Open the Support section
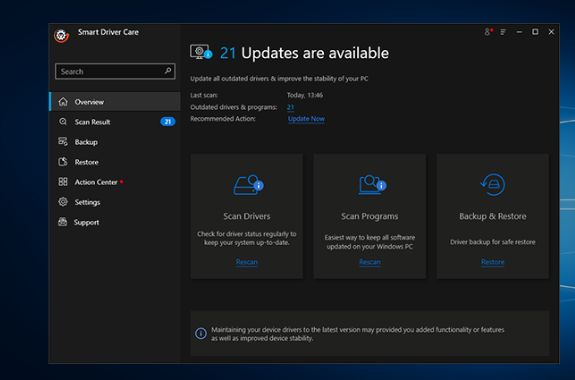This screenshot has height=380, width=575. tap(115, 222)
